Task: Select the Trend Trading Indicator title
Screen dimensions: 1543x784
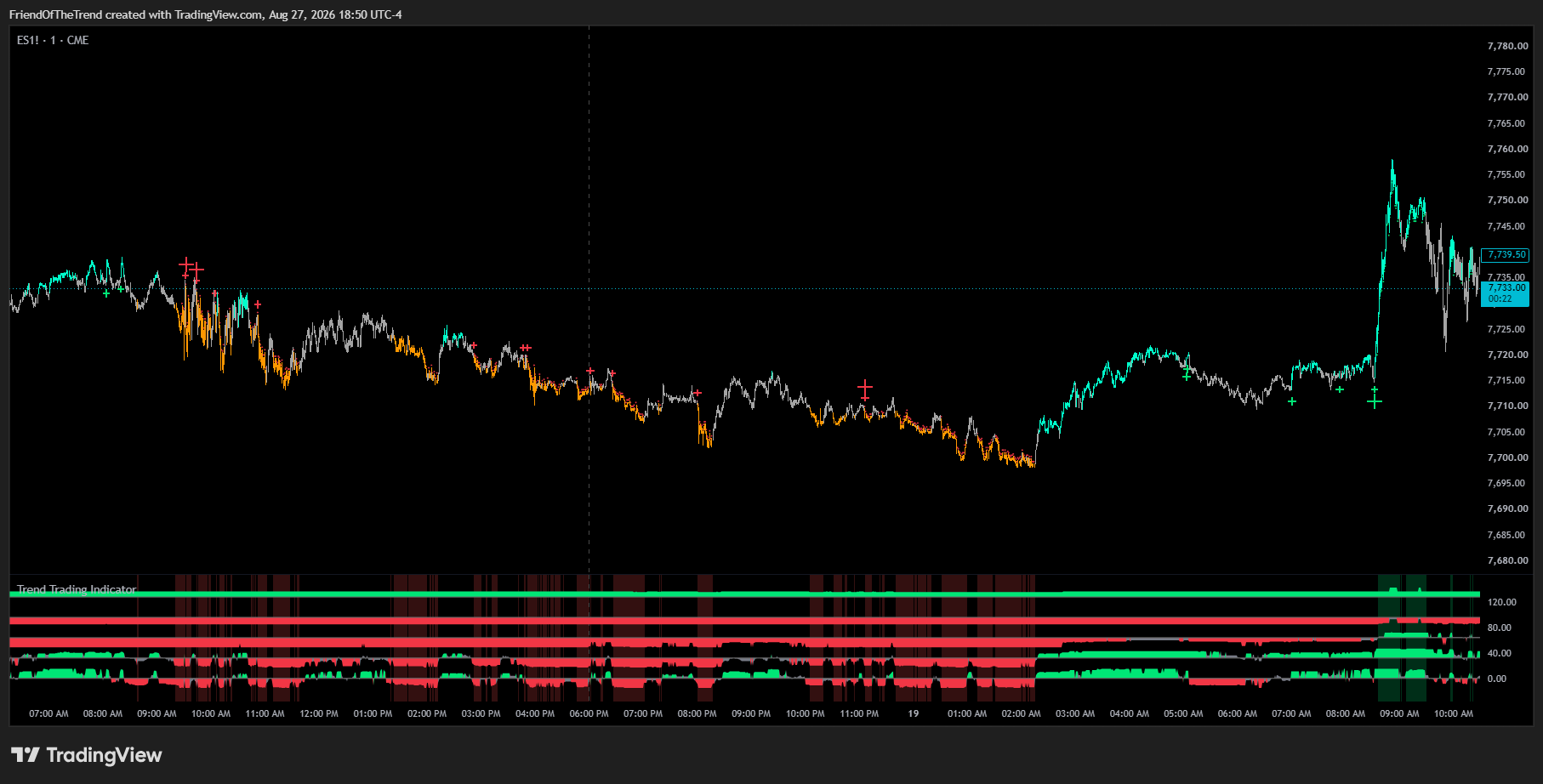Action: pos(77,589)
